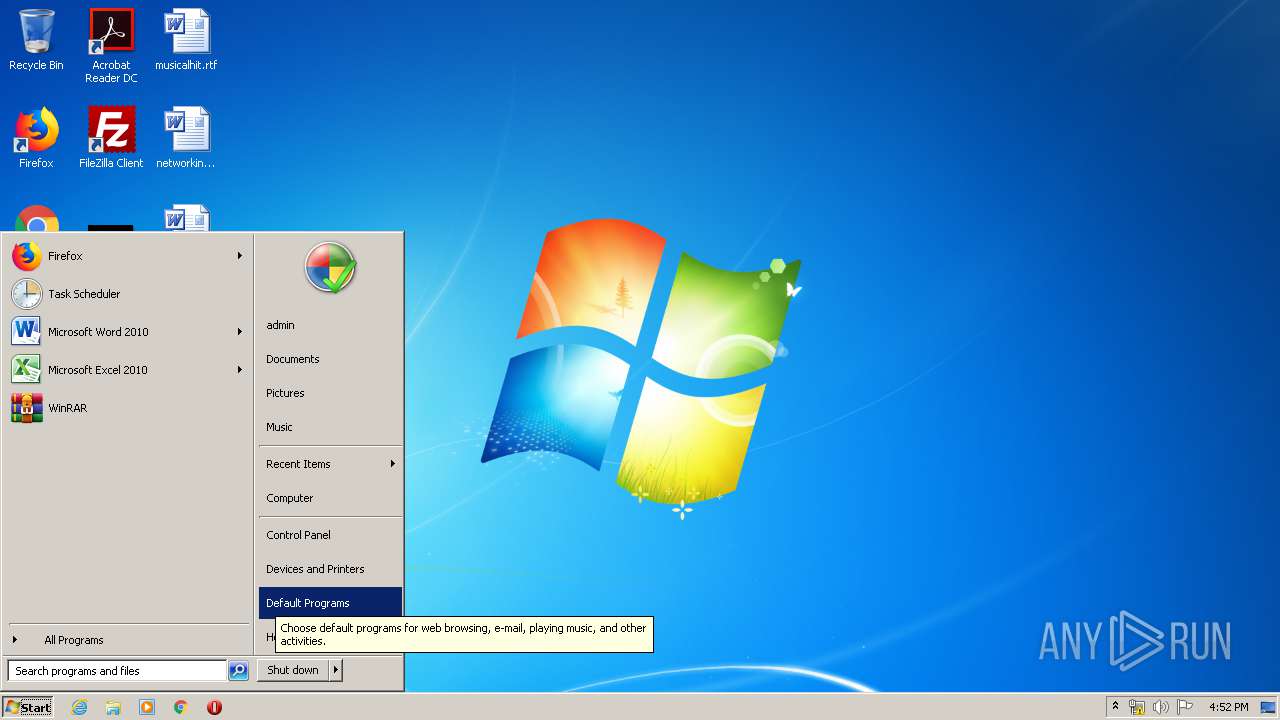Screen dimensions: 1280x720
Task: Select the Firefox desktop shortcut
Action: (36, 138)
